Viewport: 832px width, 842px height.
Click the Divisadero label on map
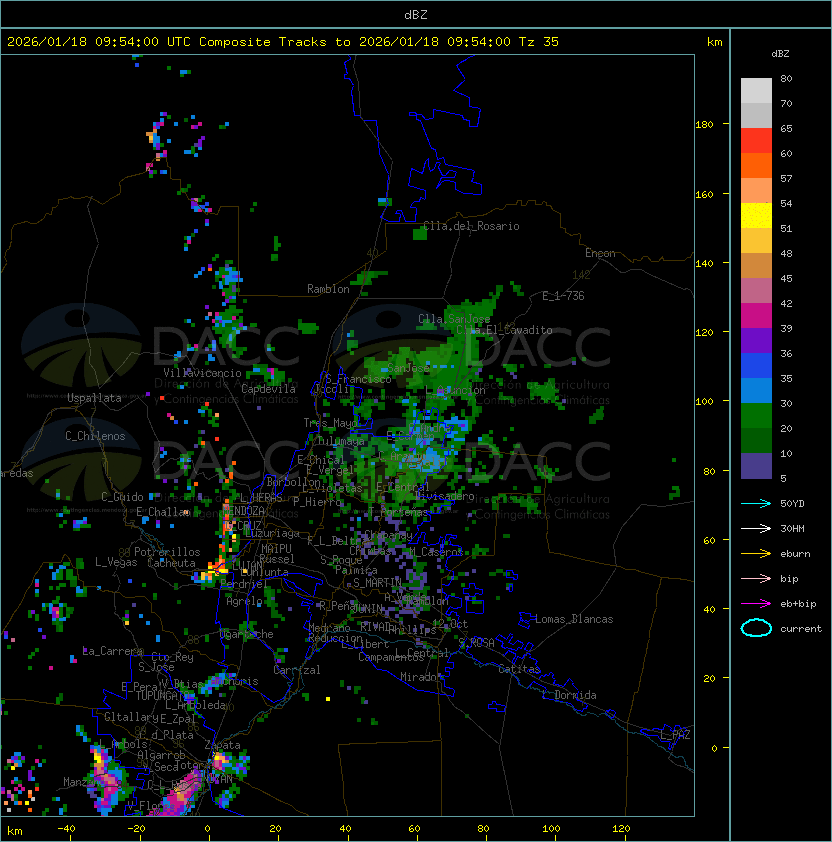445,496
